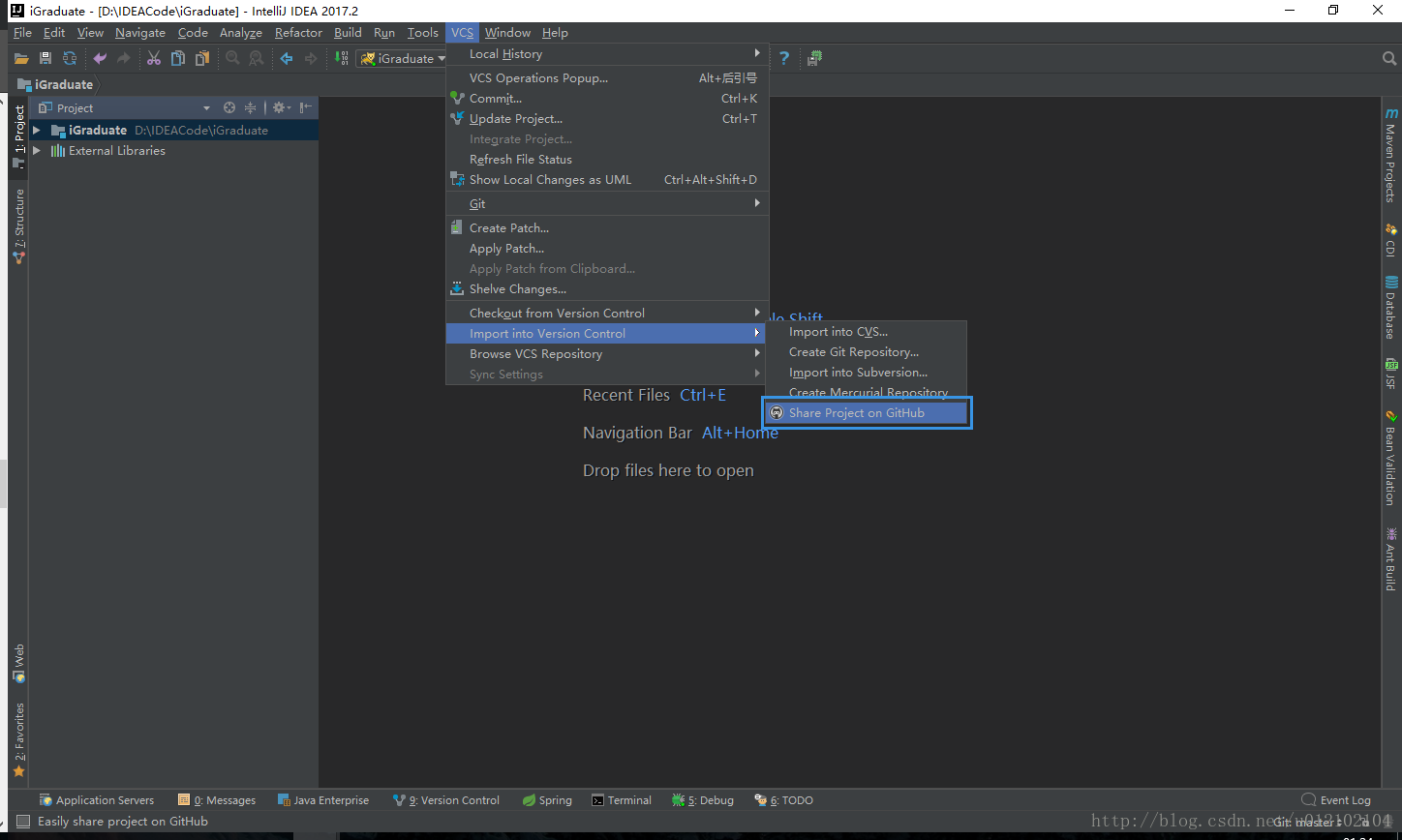This screenshot has height=840, width=1402.
Task: Select Show Local Changes as UML
Action: 607,179
